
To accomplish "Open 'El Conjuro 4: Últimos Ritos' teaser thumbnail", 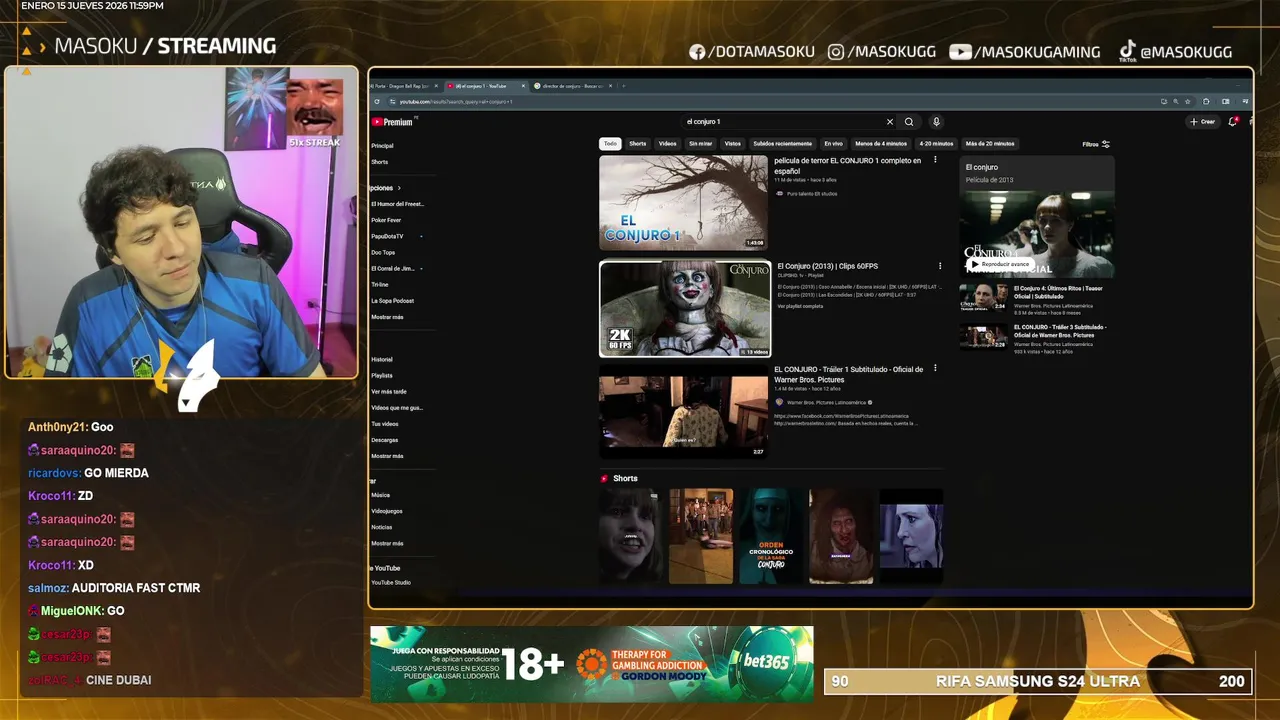I will (x=984, y=298).
